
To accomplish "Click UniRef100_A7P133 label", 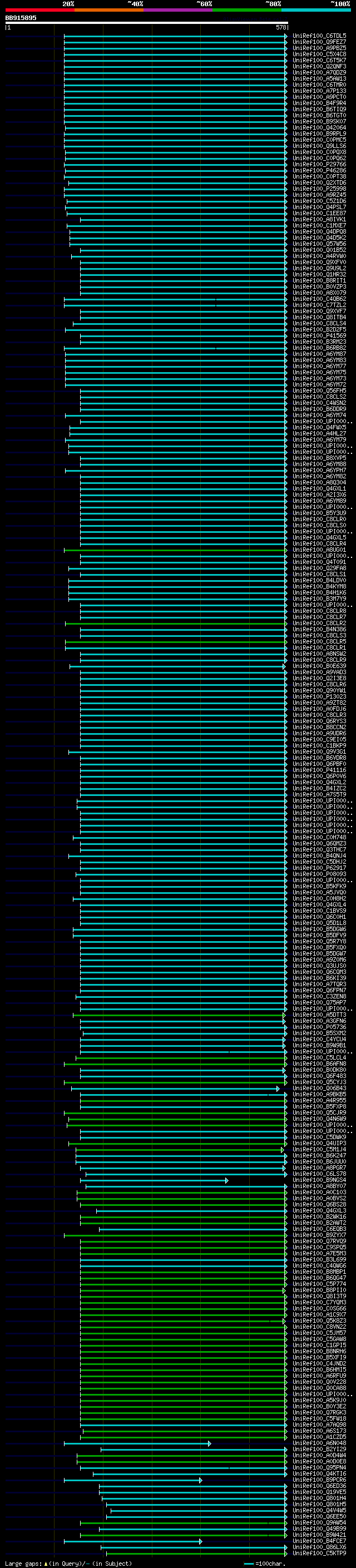I will [x=319, y=91].
